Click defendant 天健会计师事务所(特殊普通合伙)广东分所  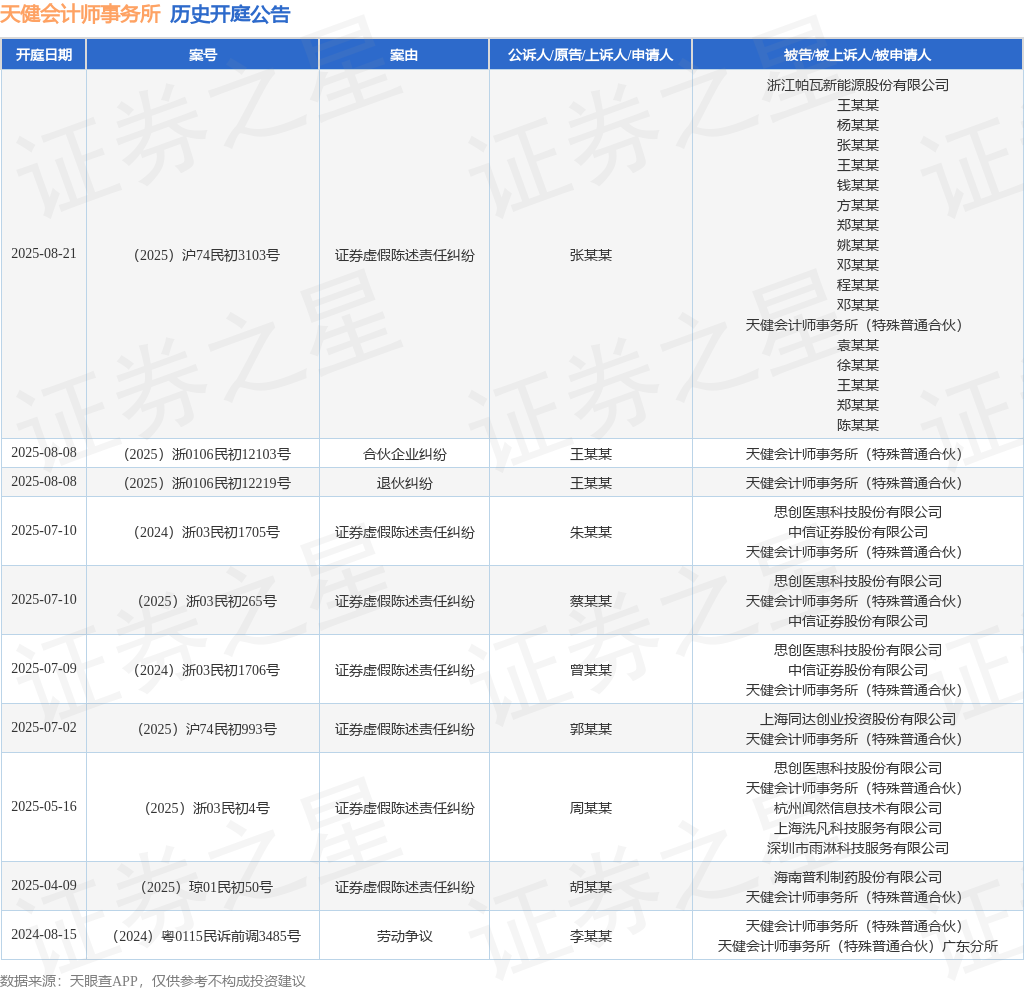click(857, 946)
